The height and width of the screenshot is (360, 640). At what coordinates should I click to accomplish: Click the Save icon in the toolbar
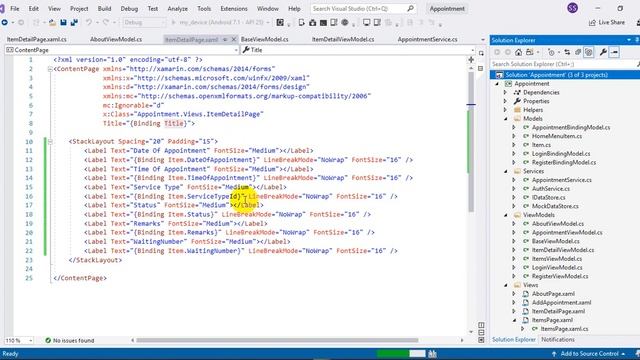point(63,23)
